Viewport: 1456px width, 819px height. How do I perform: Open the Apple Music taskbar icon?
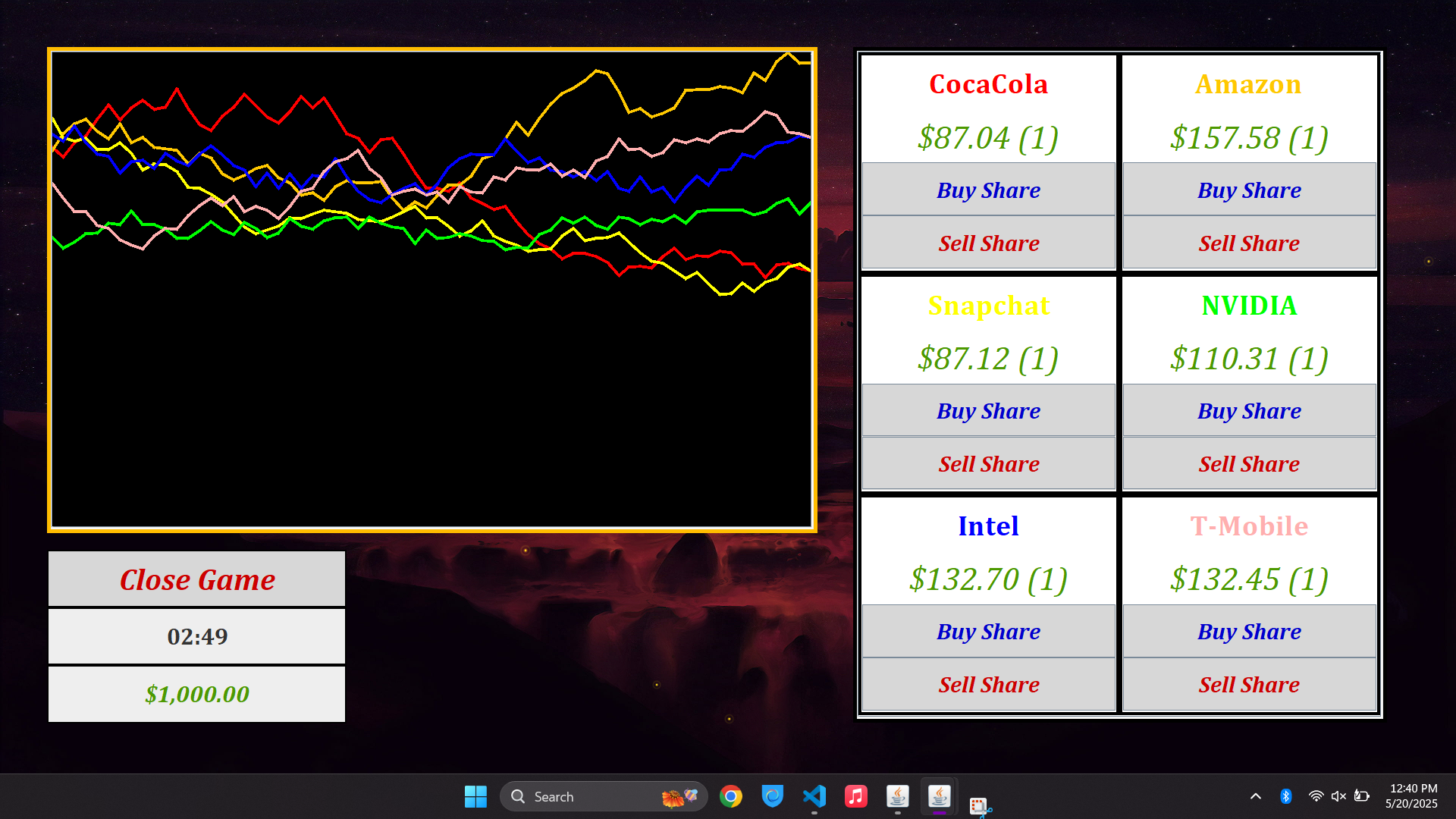(x=855, y=796)
